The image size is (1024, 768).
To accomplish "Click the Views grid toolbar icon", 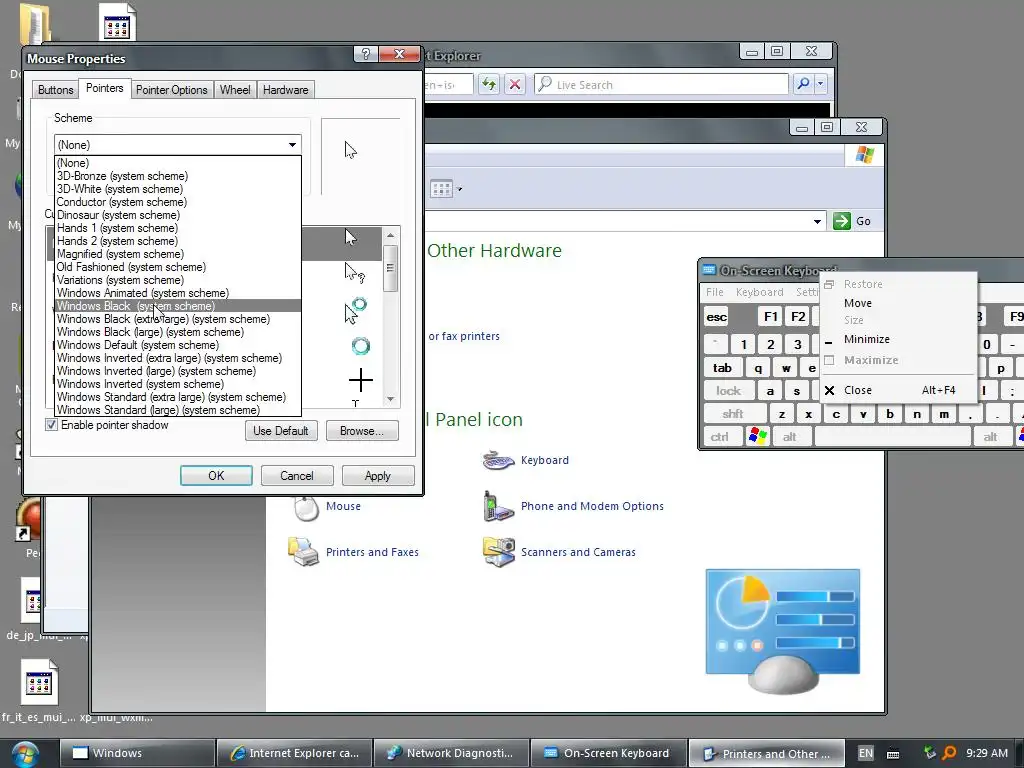I will click(x=441, y=189).
